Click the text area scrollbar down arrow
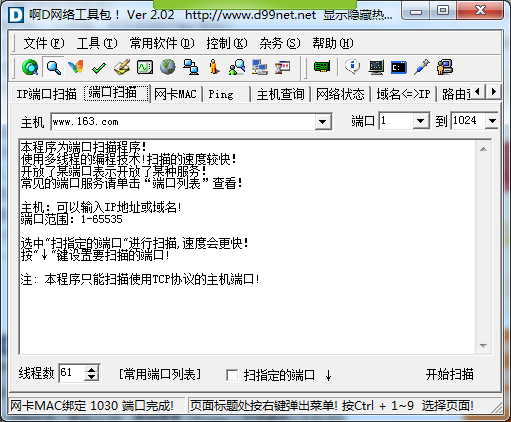 [x=483, y=346]
